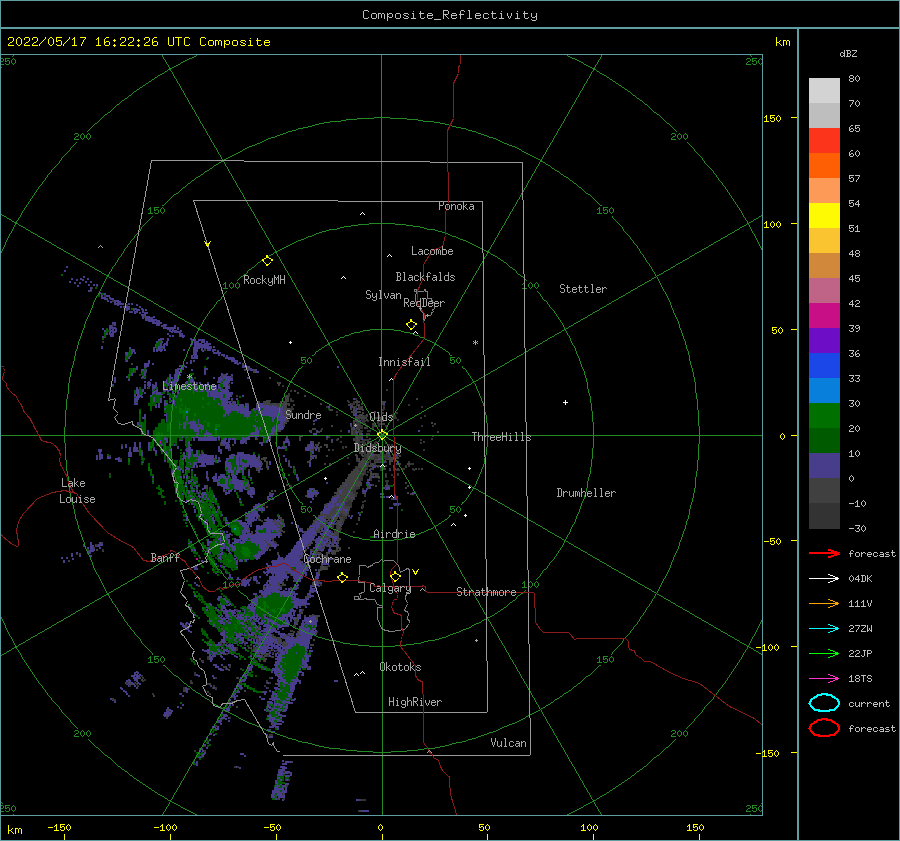Click the Sylvan label on the map
The height and width of the screenshot is (841, 900).
click(383, 296)
